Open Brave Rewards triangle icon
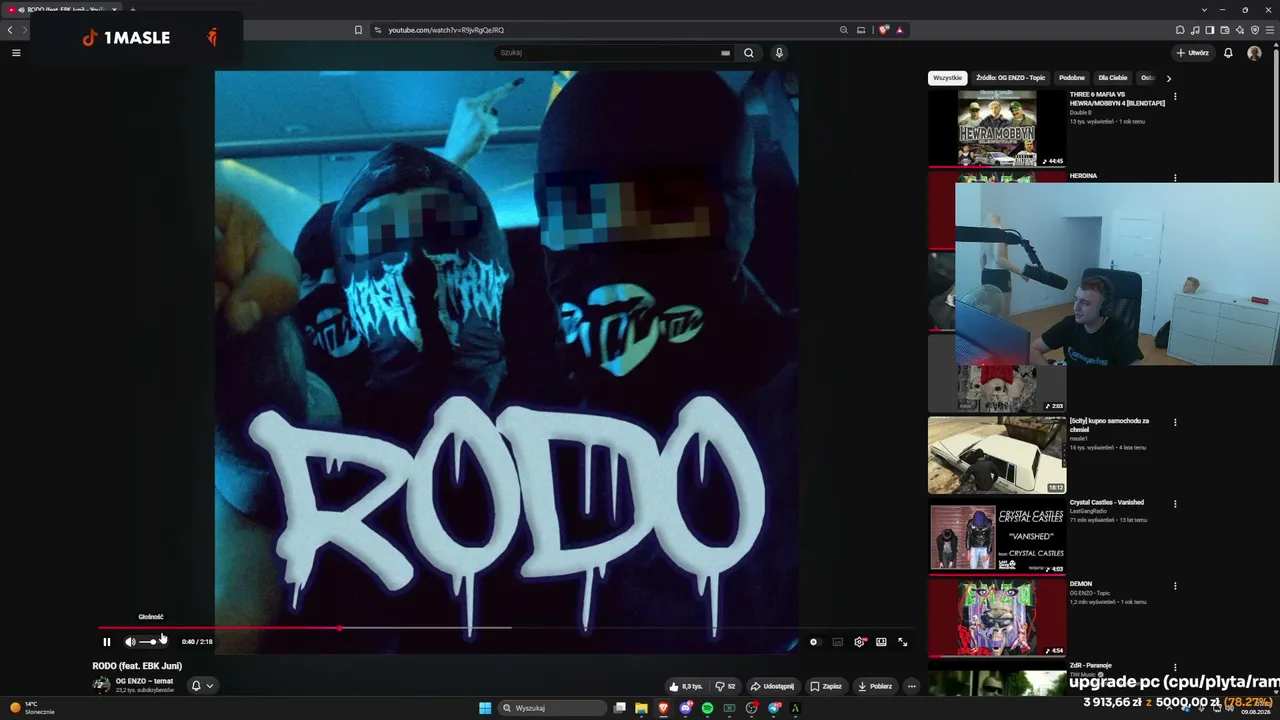1280x720 pixels. [899, 30]
